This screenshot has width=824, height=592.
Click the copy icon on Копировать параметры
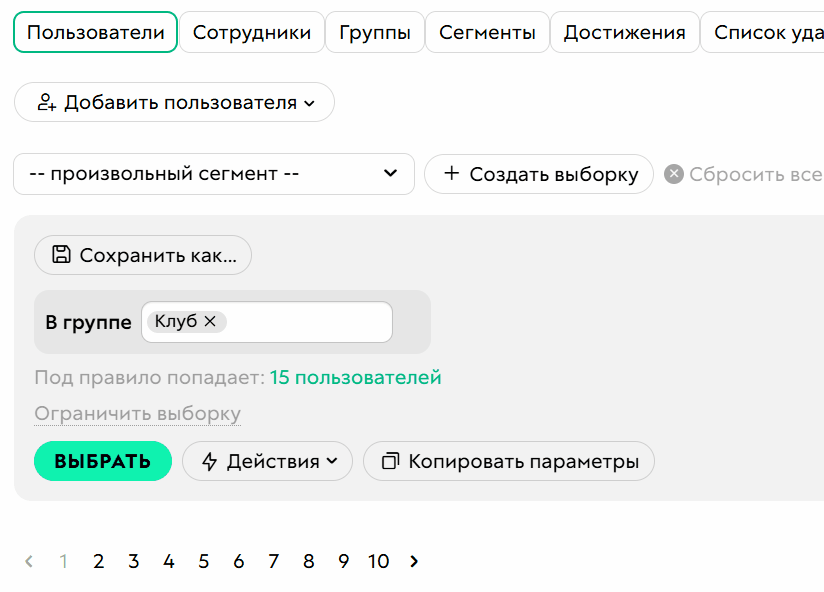[x=389, y=461]
